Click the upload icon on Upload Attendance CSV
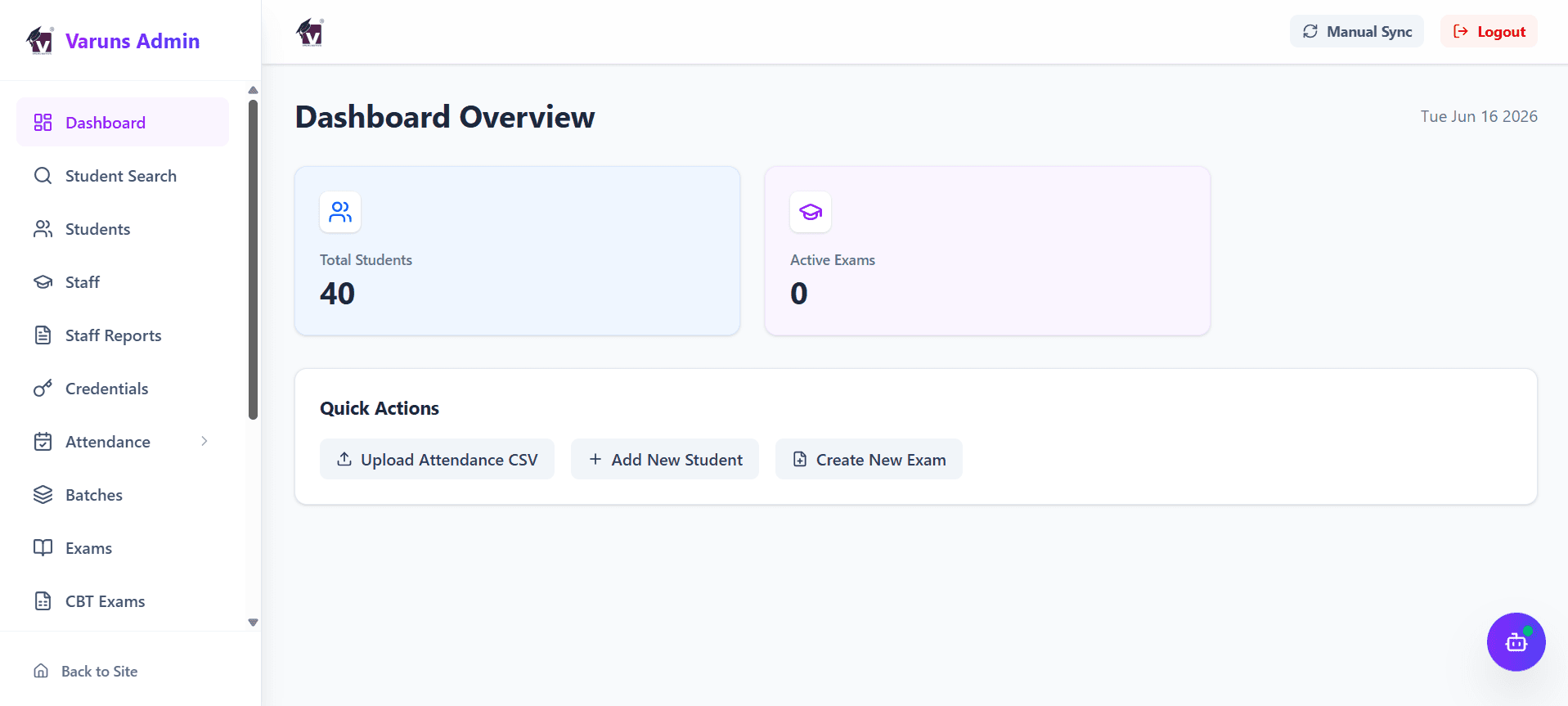This screenshot has height=706, width=1568. (x=344, y=459)
